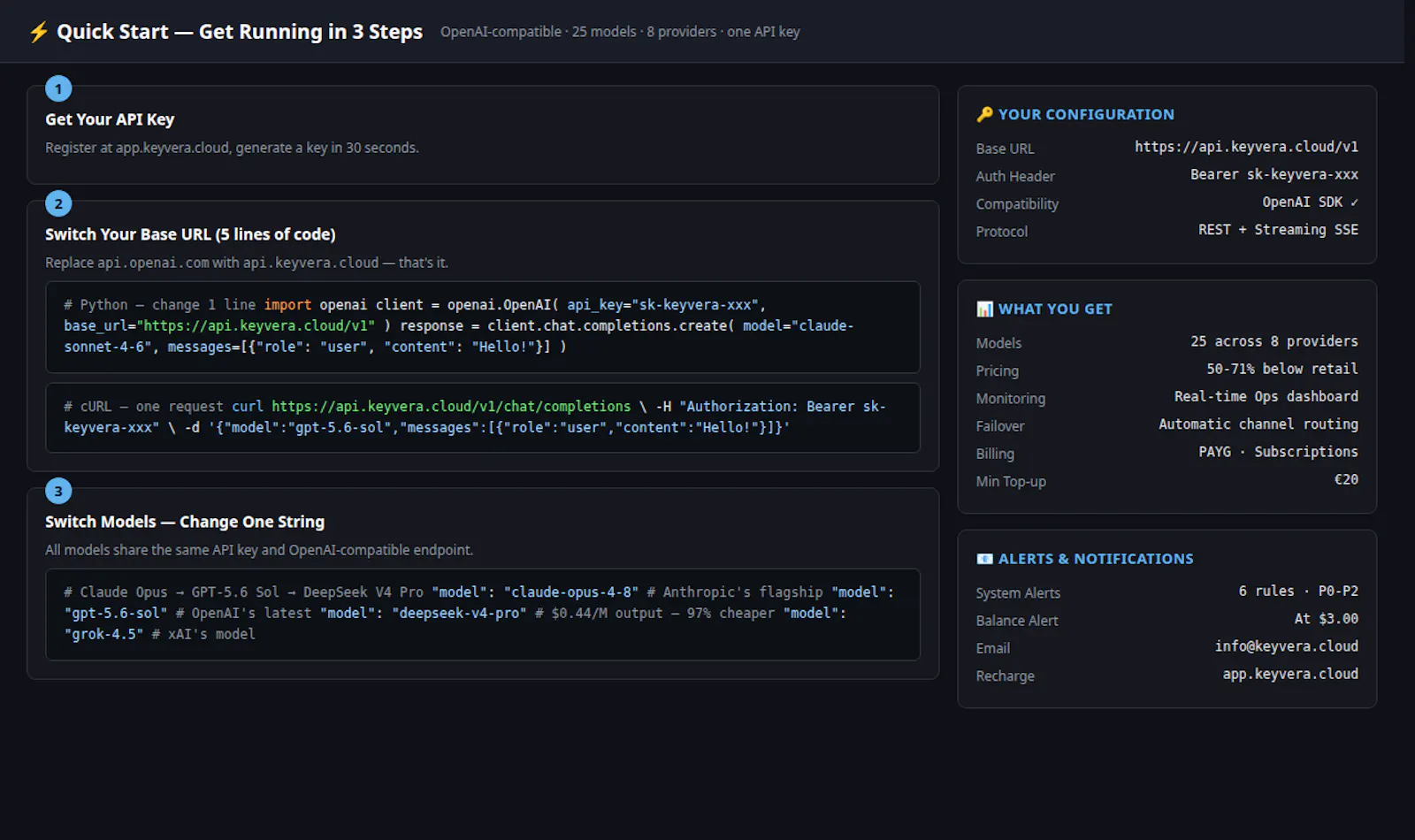Click the lightning bolt Quick Start icon
The width and height of the screenshot is (1415, 840).
pos(38,32)
